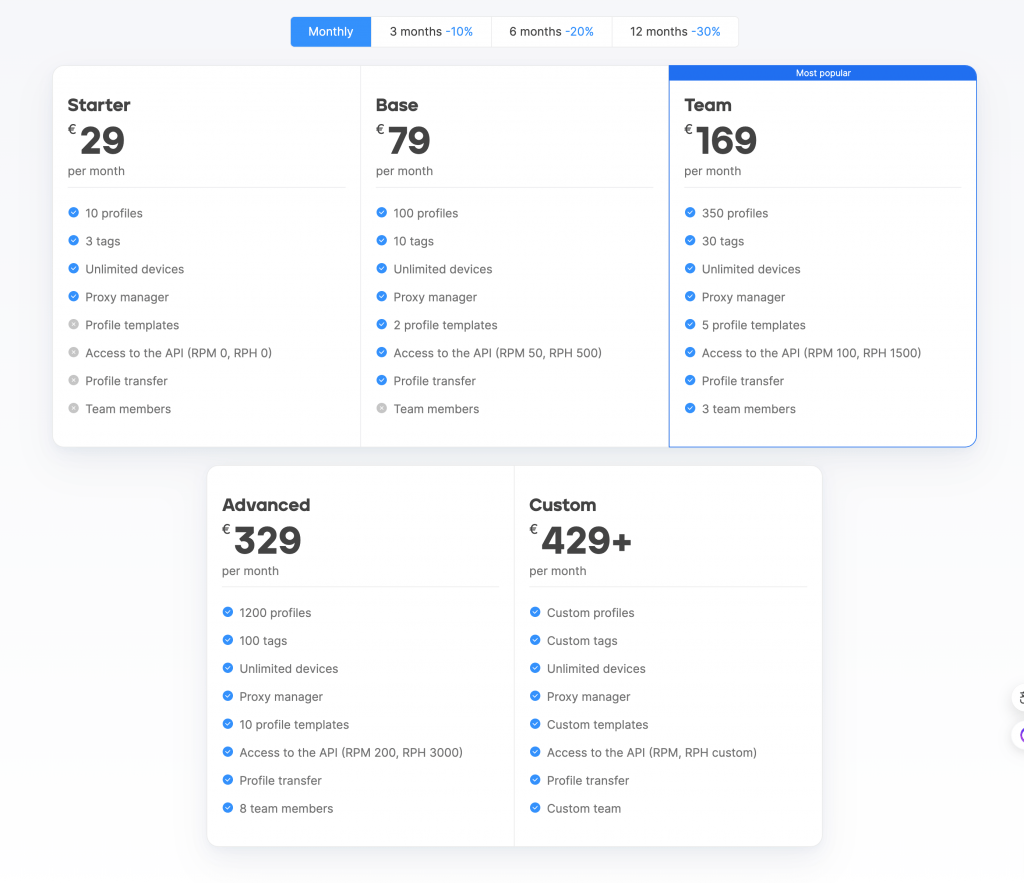
Task: Choose the 6 months -20% option
Action: pyautogui.click(x=551, y=31)
